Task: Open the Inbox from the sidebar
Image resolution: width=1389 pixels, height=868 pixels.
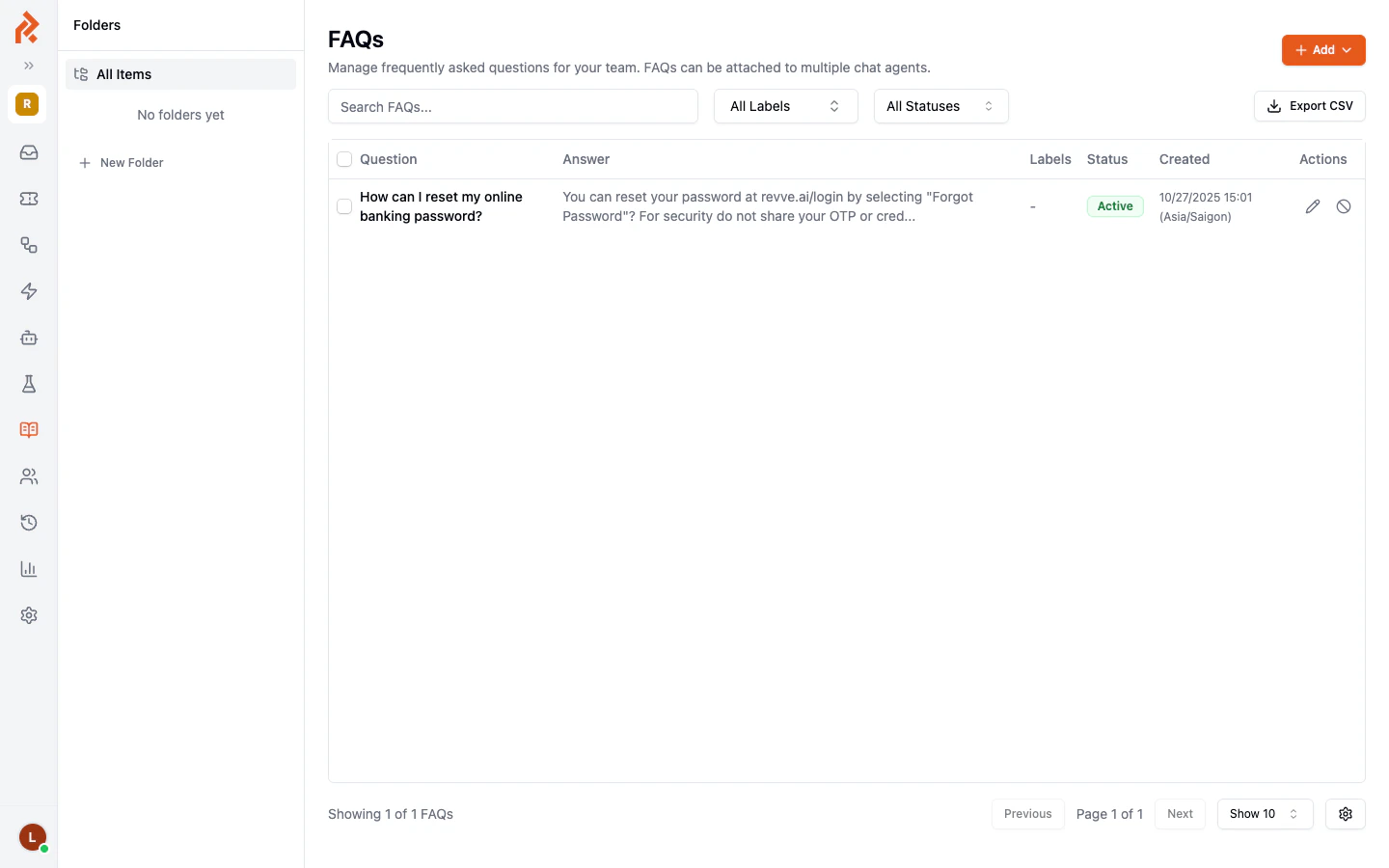Action: [28, 152]
